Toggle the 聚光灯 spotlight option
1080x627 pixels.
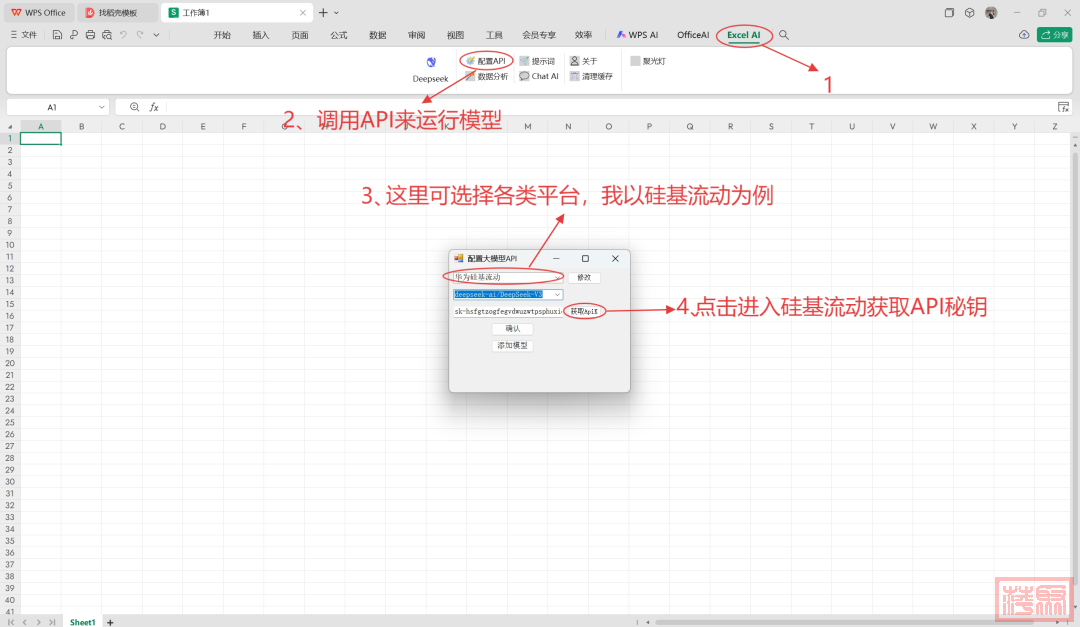648,61
